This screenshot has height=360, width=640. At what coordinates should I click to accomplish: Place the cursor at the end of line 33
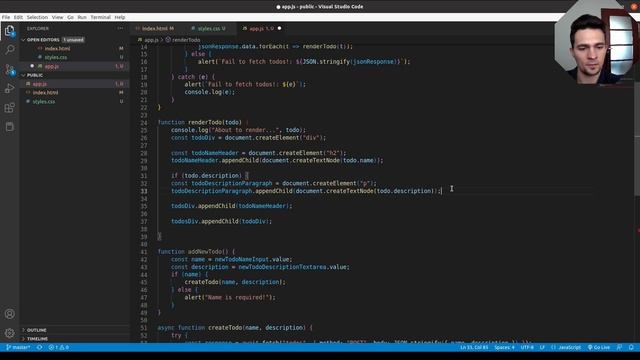(x=442, y=191)
